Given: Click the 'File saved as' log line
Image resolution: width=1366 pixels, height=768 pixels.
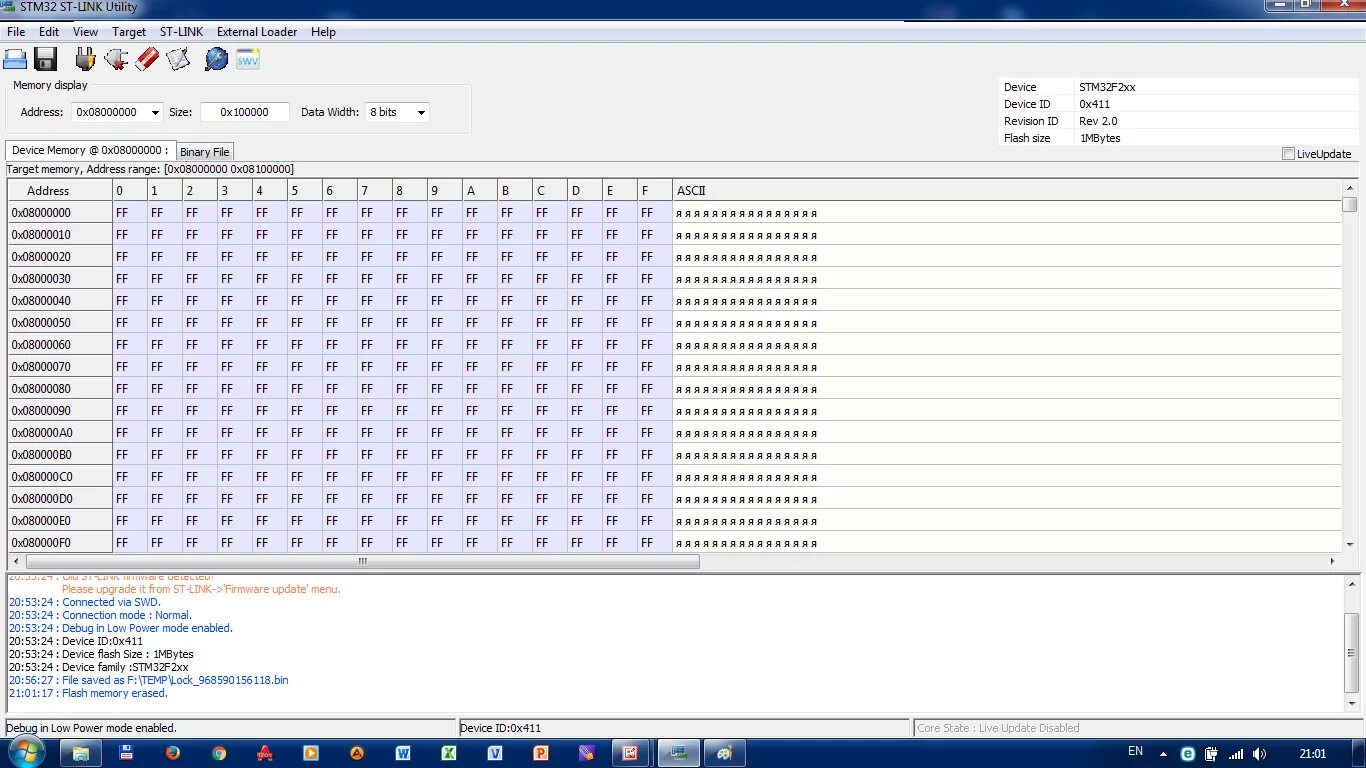Looking at the screenshot, I should tap(148, 680).
